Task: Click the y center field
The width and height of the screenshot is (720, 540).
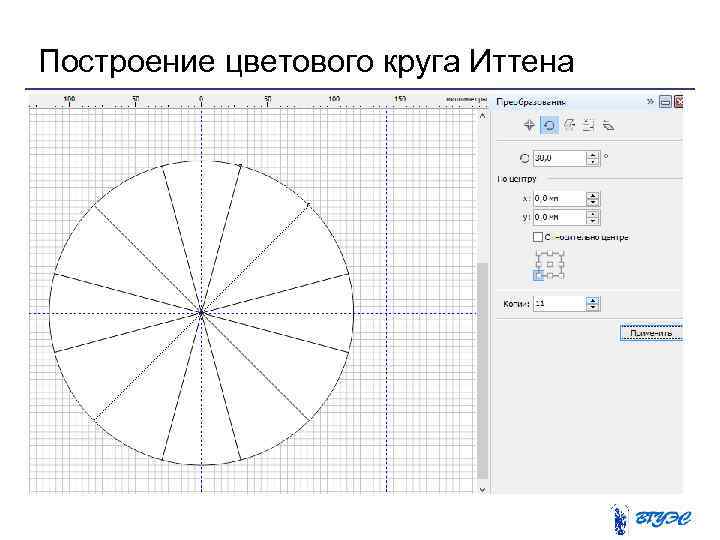Action: click(560, 217)
